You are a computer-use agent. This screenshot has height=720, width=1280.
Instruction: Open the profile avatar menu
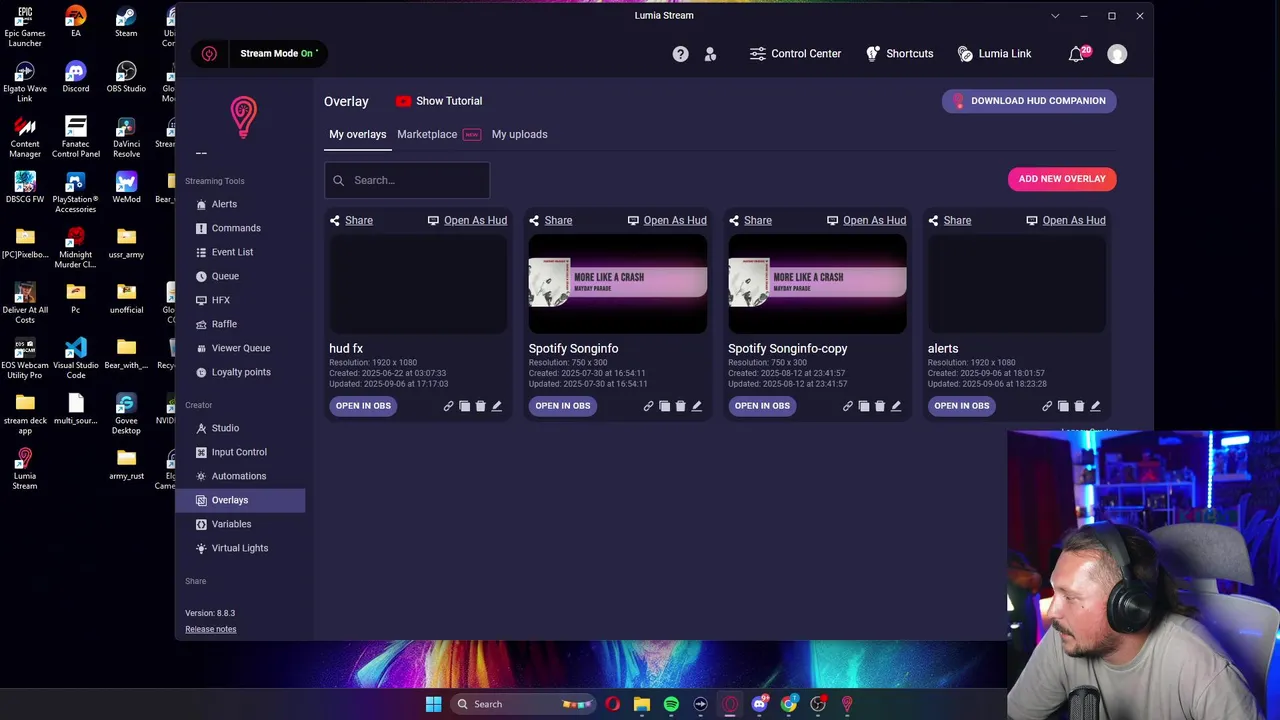click(x=1117, y=54)
